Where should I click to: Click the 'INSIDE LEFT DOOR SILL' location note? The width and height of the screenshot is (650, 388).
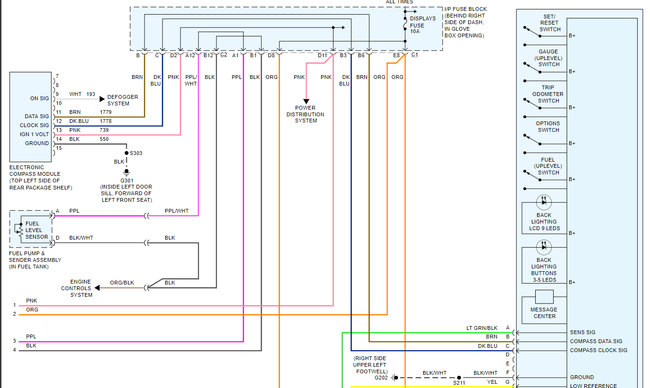[126, 194]
